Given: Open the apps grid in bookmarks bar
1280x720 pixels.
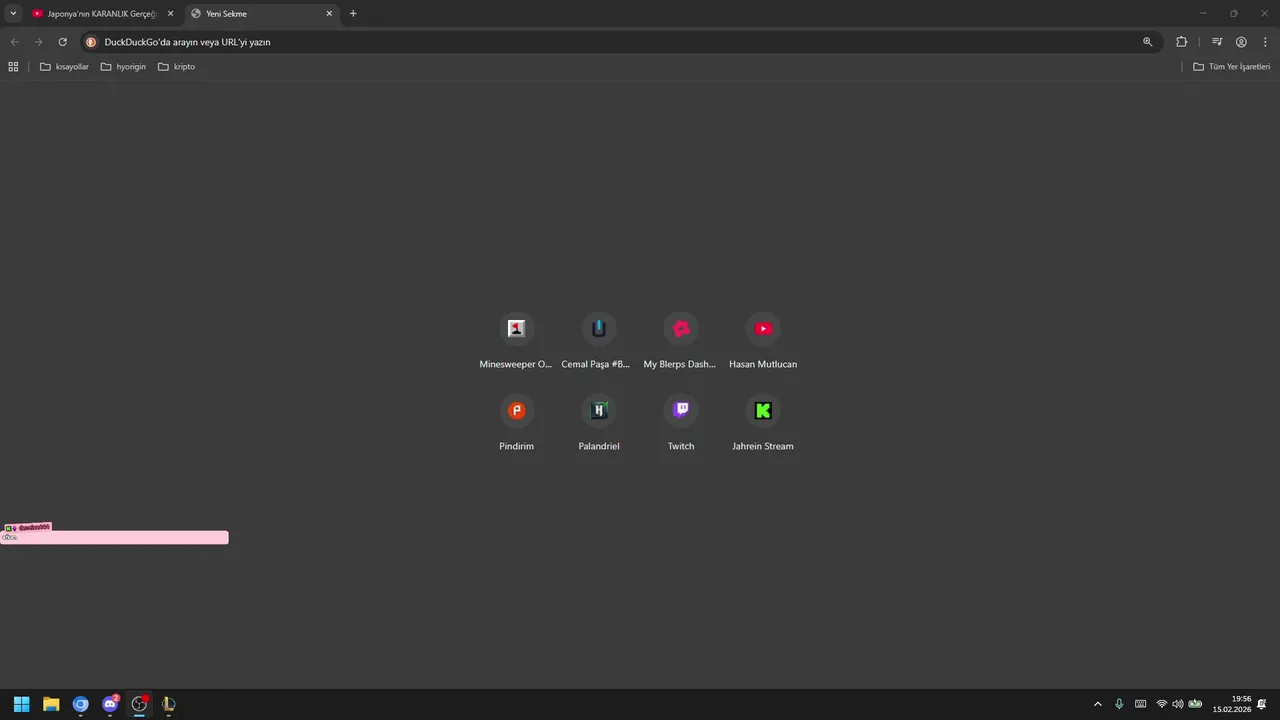Looking at the screenshot, I should (x=13, y=67).
